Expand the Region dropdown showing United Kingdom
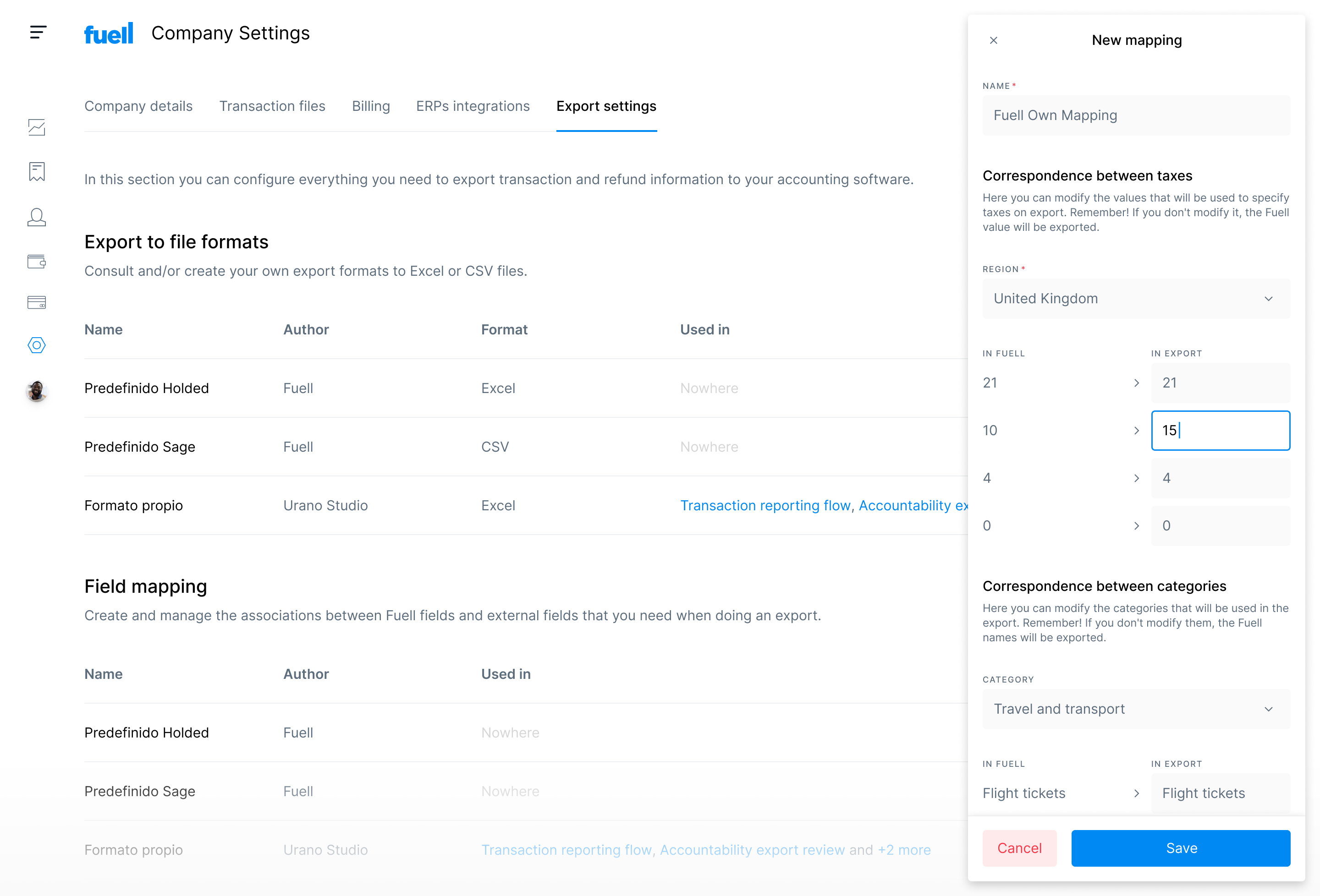Image resolution: width=1320 pixels, height=896 pixels. 1136,299
